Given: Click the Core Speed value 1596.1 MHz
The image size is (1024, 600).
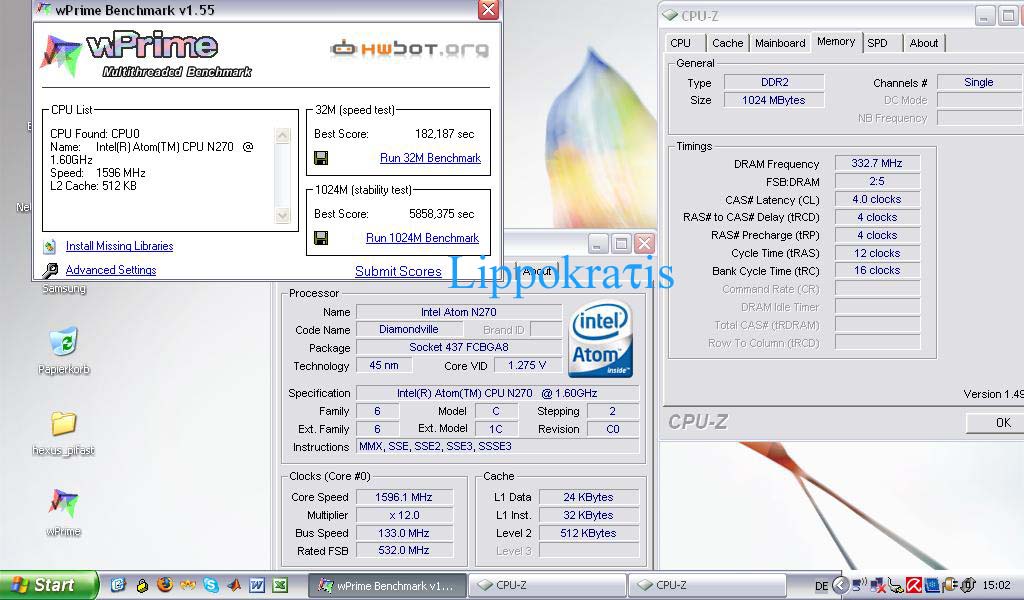Looking at the screenshot, I should [404, 497].
